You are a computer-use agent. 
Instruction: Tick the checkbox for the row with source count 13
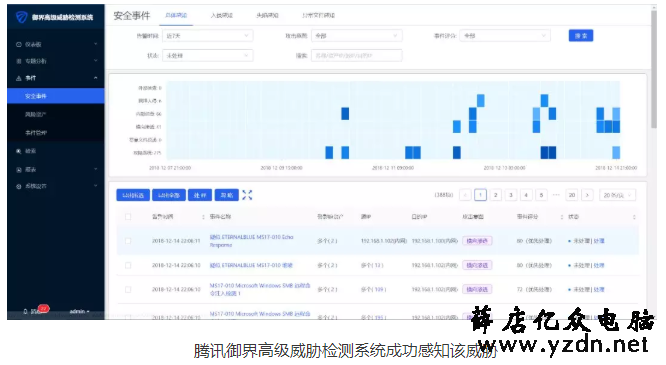[128, 265]
